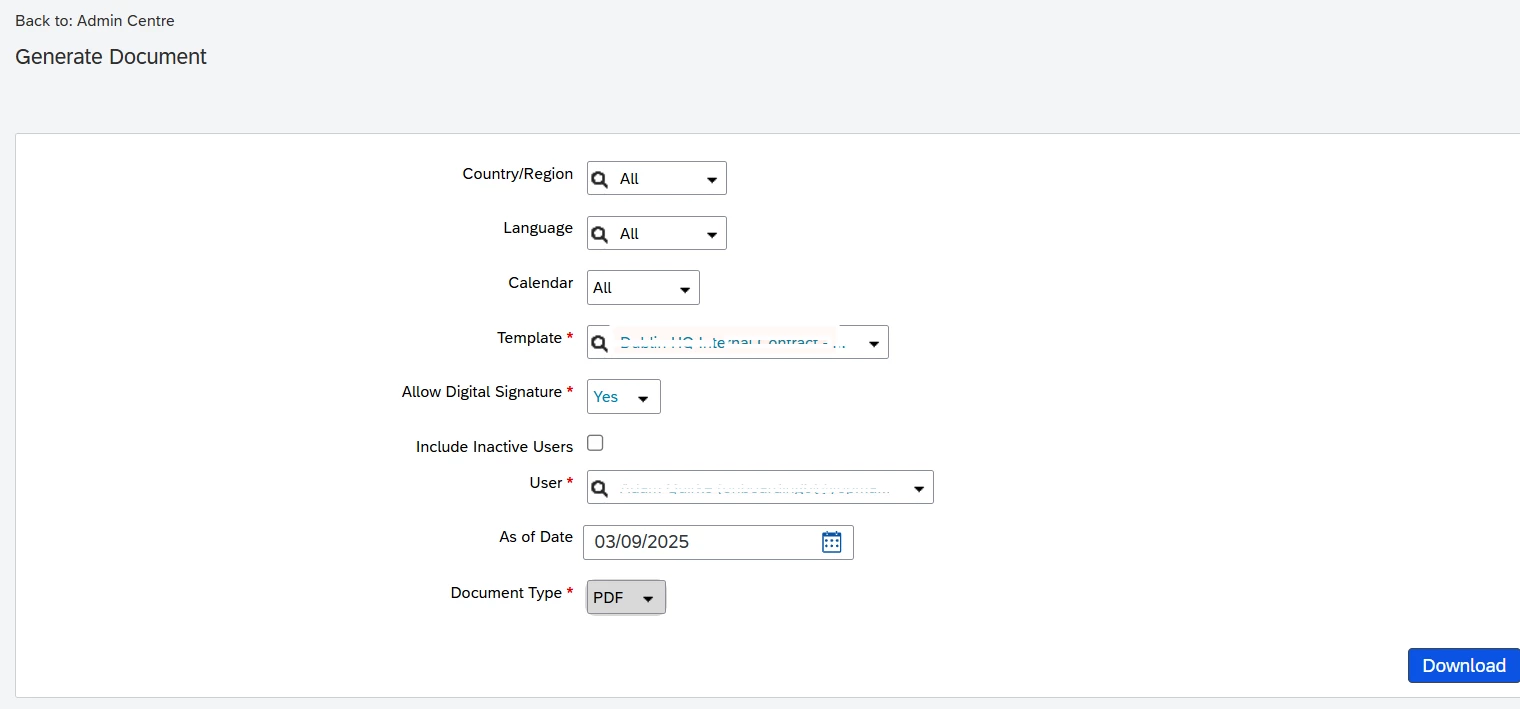
Task: Click the Language field showing All
Action: (x=657, y=234)
